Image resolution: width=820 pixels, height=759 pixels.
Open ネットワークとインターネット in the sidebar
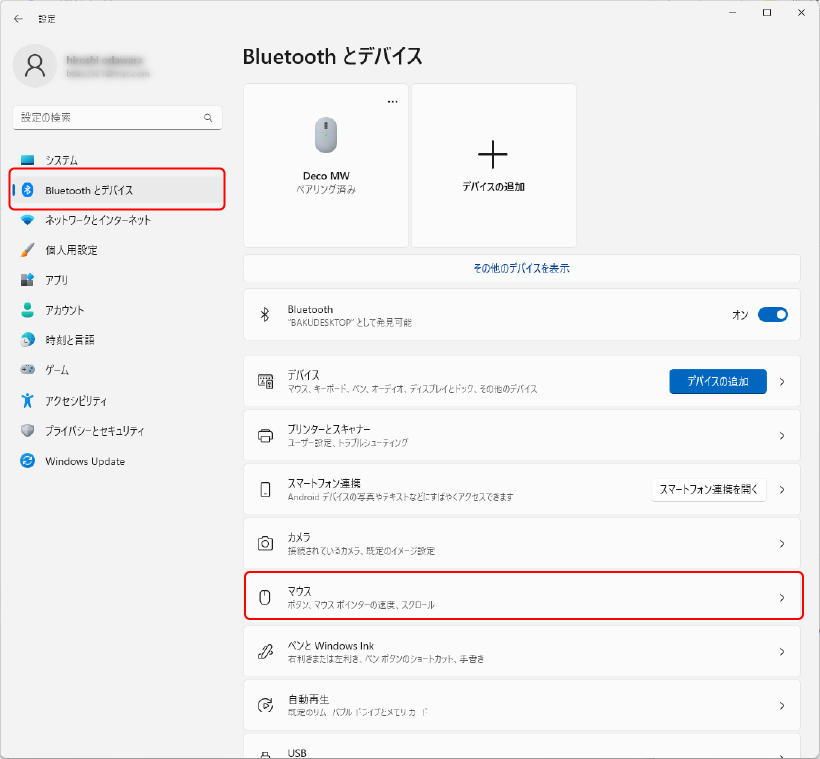tap(98, 220)
